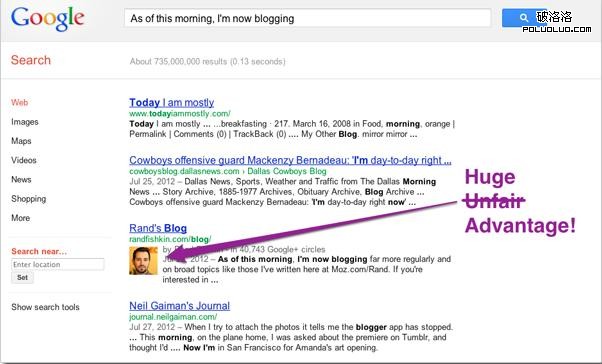The width and height of the screenshot is (602, 364).
Task: Click the Dallas Cowboys Blog breadcrumb
Action: (x=287, y=171)
